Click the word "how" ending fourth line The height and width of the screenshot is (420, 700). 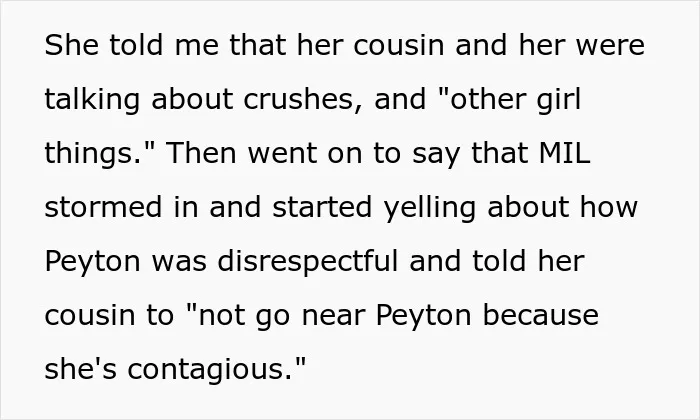point(609,207)
